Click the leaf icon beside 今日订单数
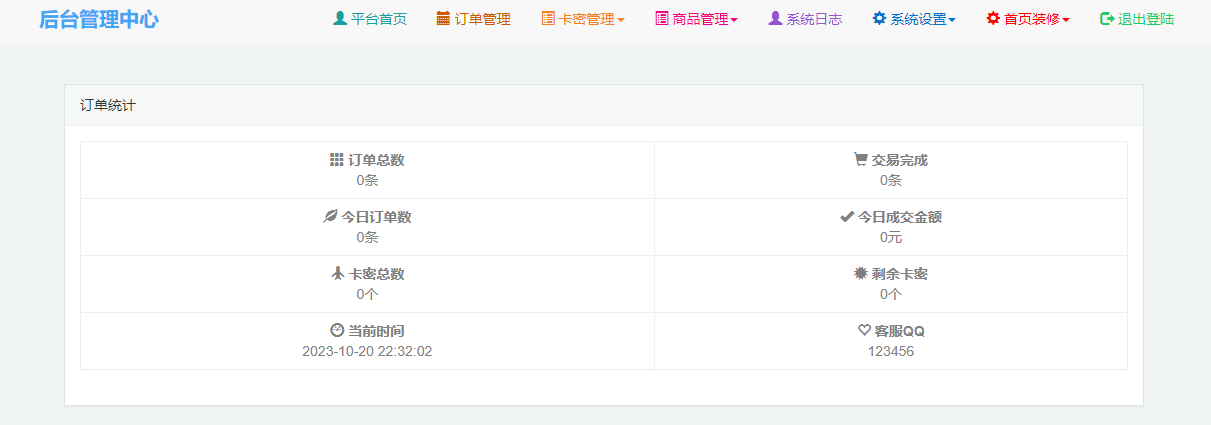 click(x=330, y=217)
